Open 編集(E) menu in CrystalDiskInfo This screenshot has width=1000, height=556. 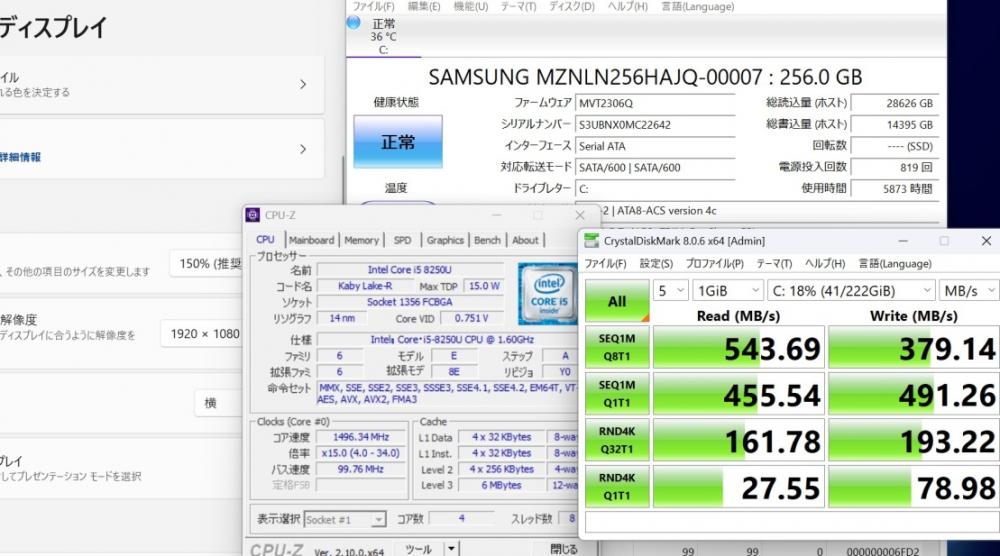424,6
